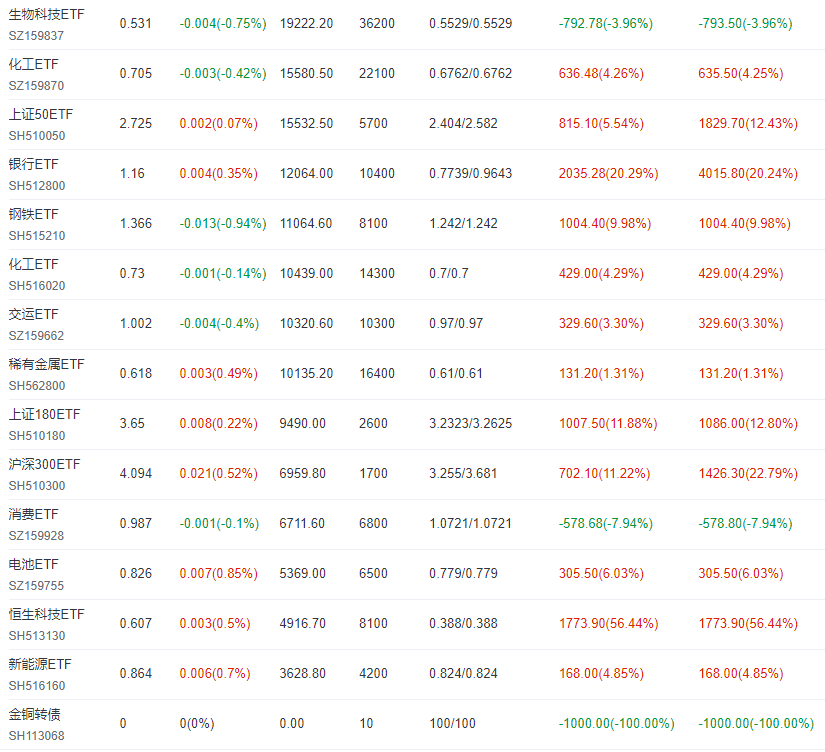The width and height of the screenshot is (825, 752).
Task: Select change -0.013(-0.94%)
Action: point(223,224)
